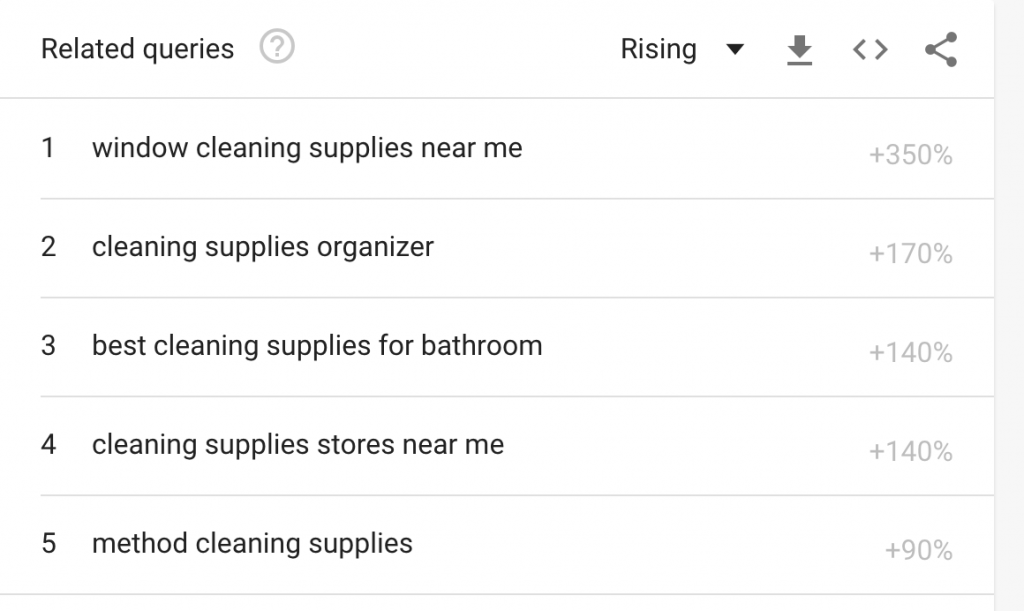The width and height of the screenshot is (1024, 611).
Task: Open 'cleaning supplies organizer' query
Action: [x=263, y=247]
